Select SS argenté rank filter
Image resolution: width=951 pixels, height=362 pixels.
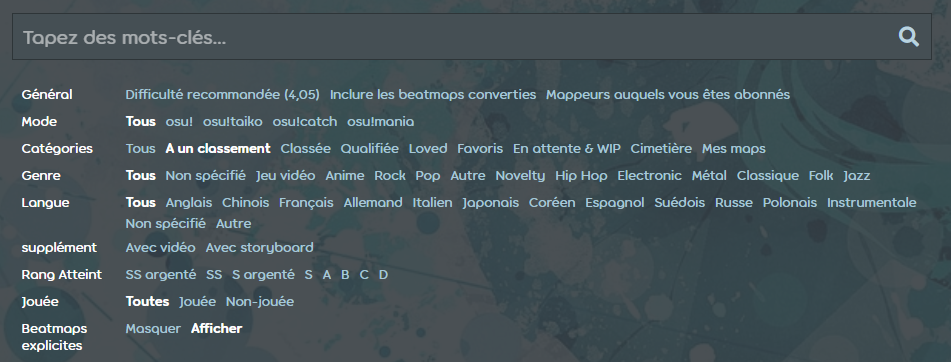tap(161, 275)
